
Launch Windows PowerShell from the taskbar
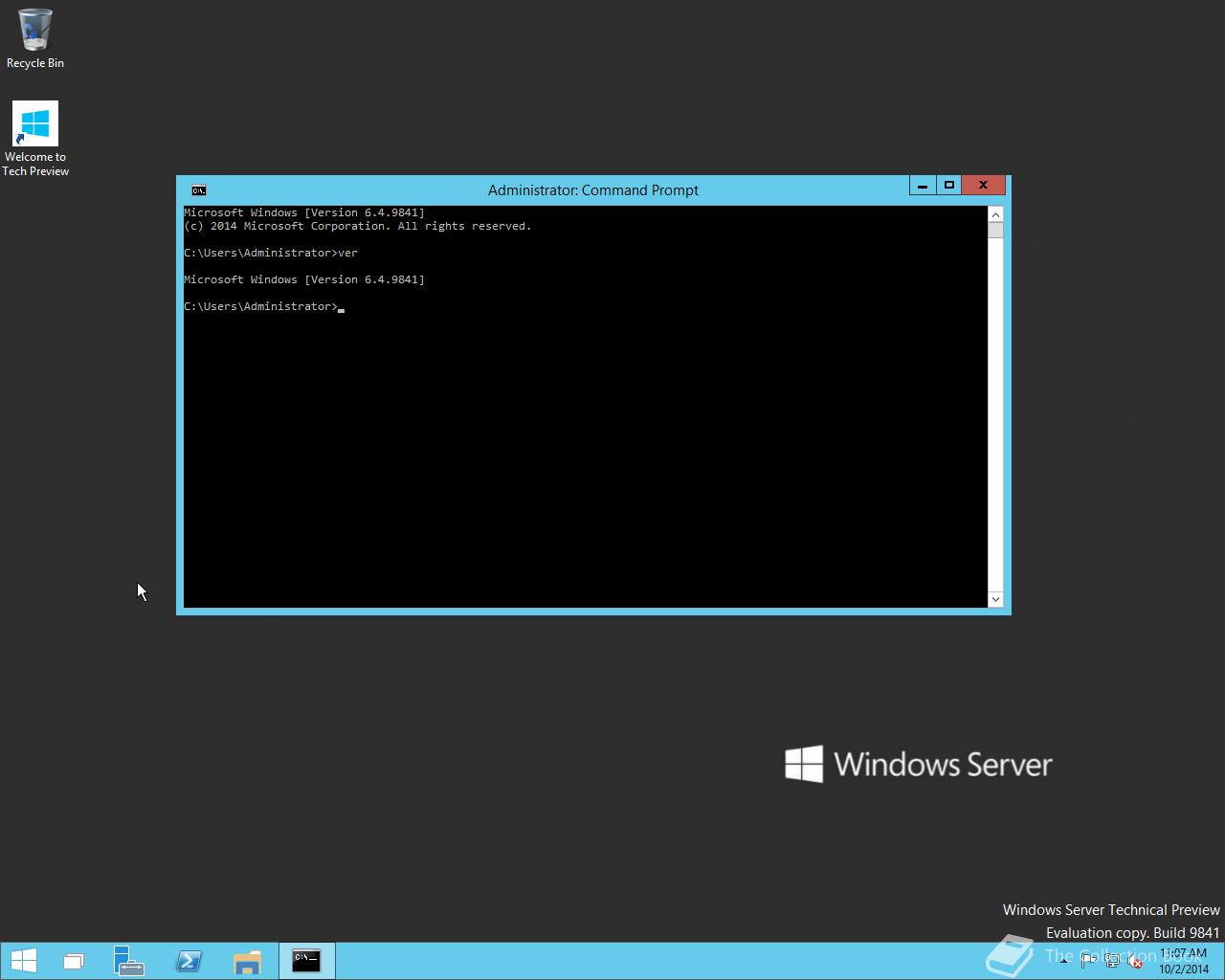coord(189,961)
